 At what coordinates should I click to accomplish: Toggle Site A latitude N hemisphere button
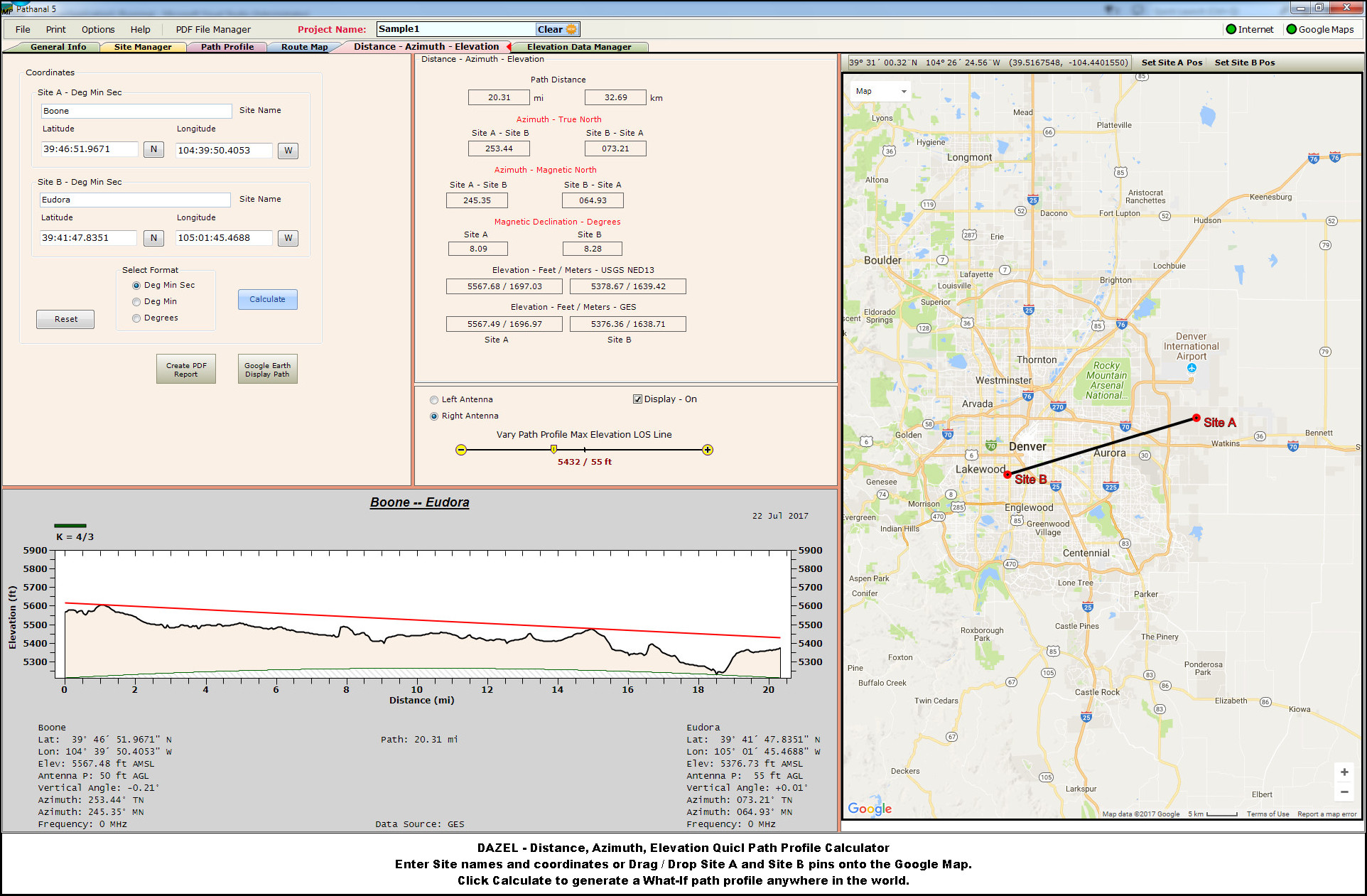point(153,149)
